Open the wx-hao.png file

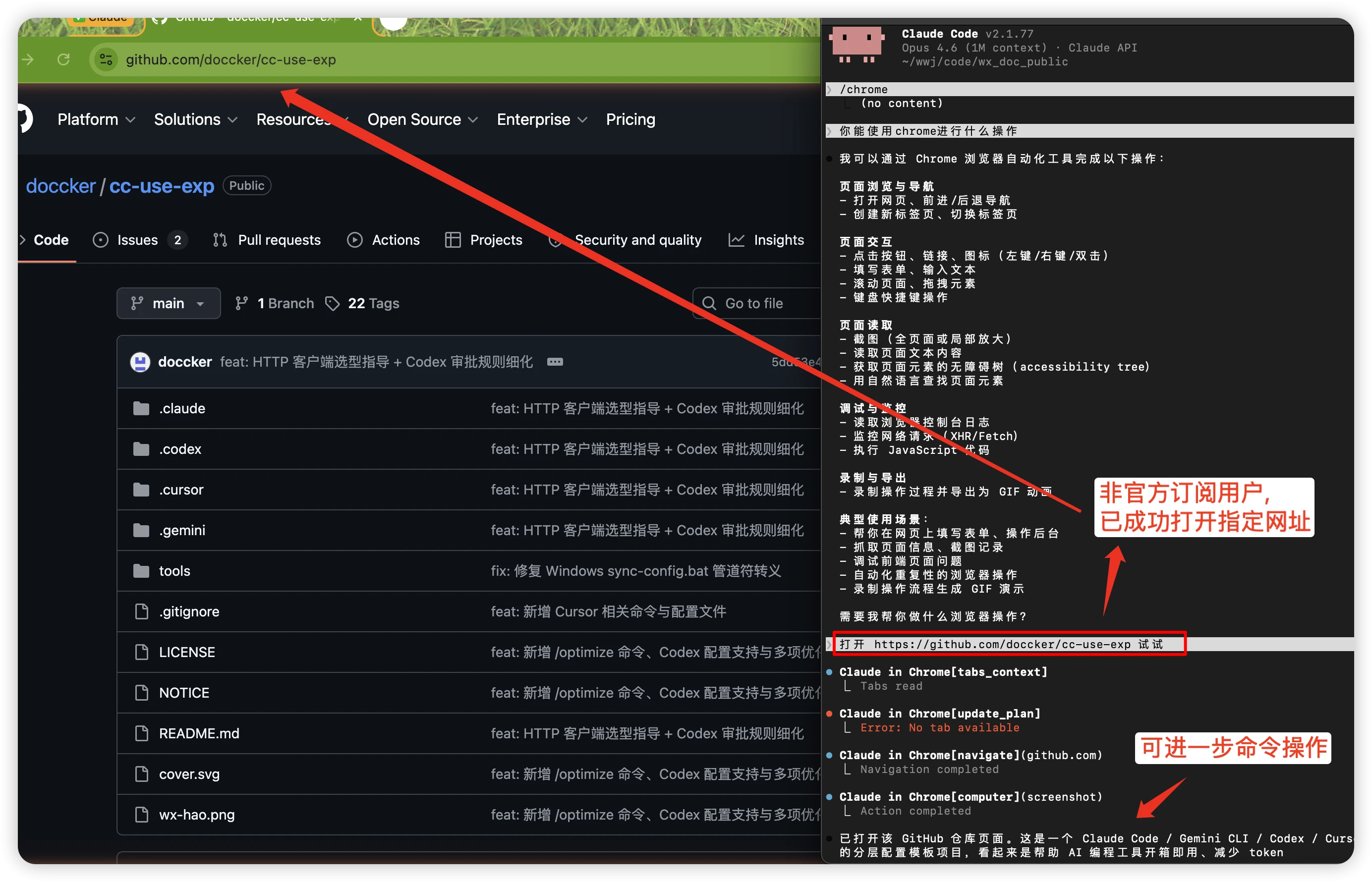[196, 815]
